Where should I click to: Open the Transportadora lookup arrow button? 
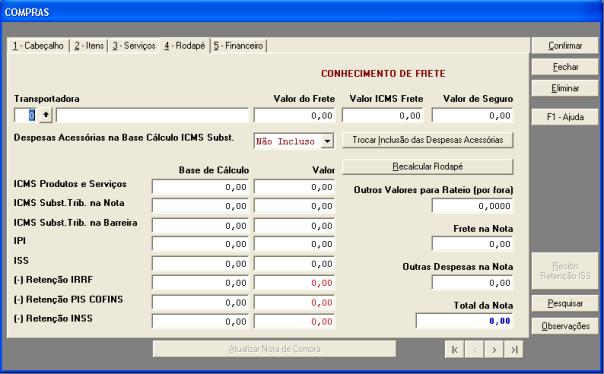coord(46,115)
